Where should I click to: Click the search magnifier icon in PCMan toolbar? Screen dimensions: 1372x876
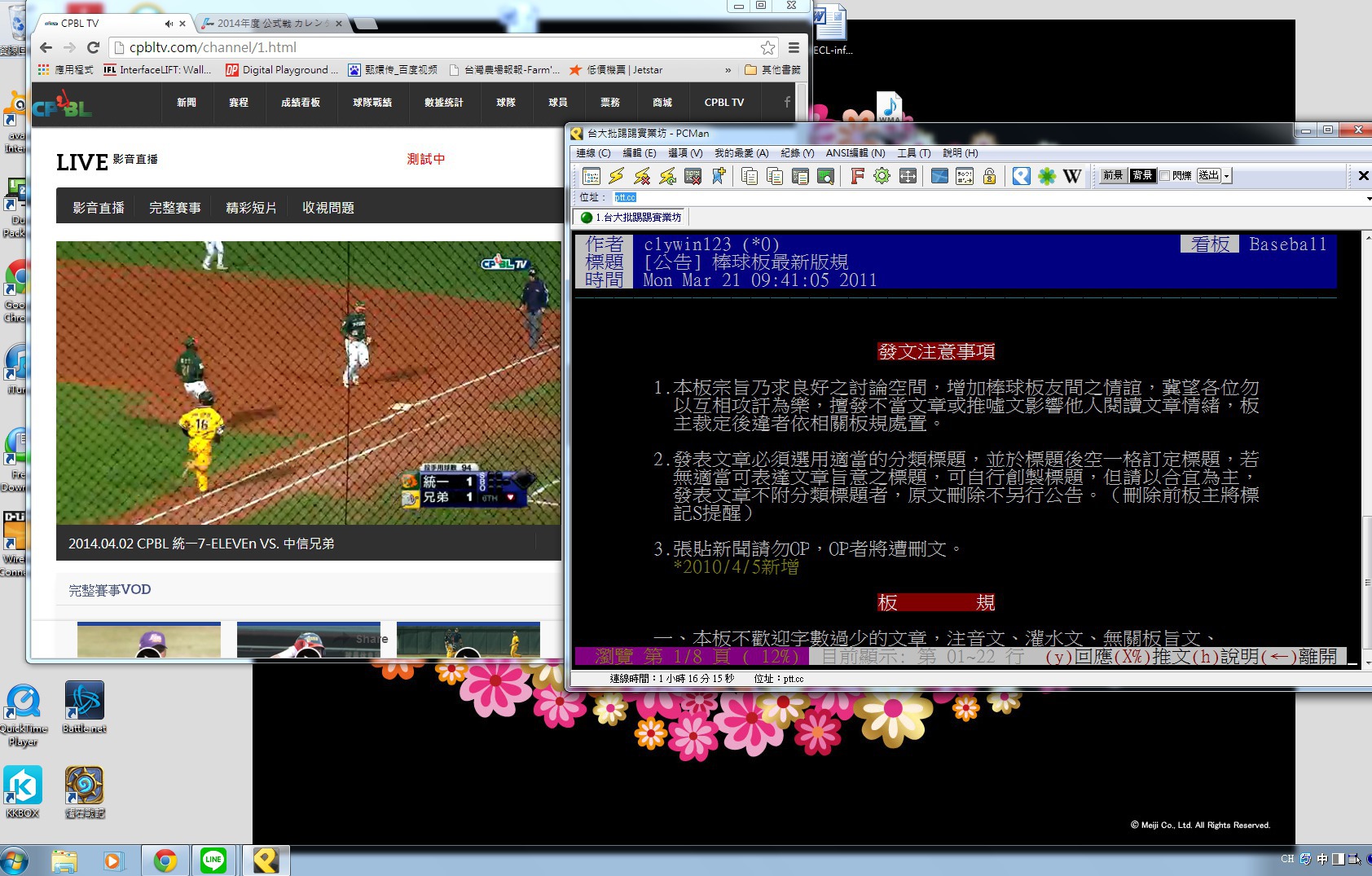click(x=825, y=176)
